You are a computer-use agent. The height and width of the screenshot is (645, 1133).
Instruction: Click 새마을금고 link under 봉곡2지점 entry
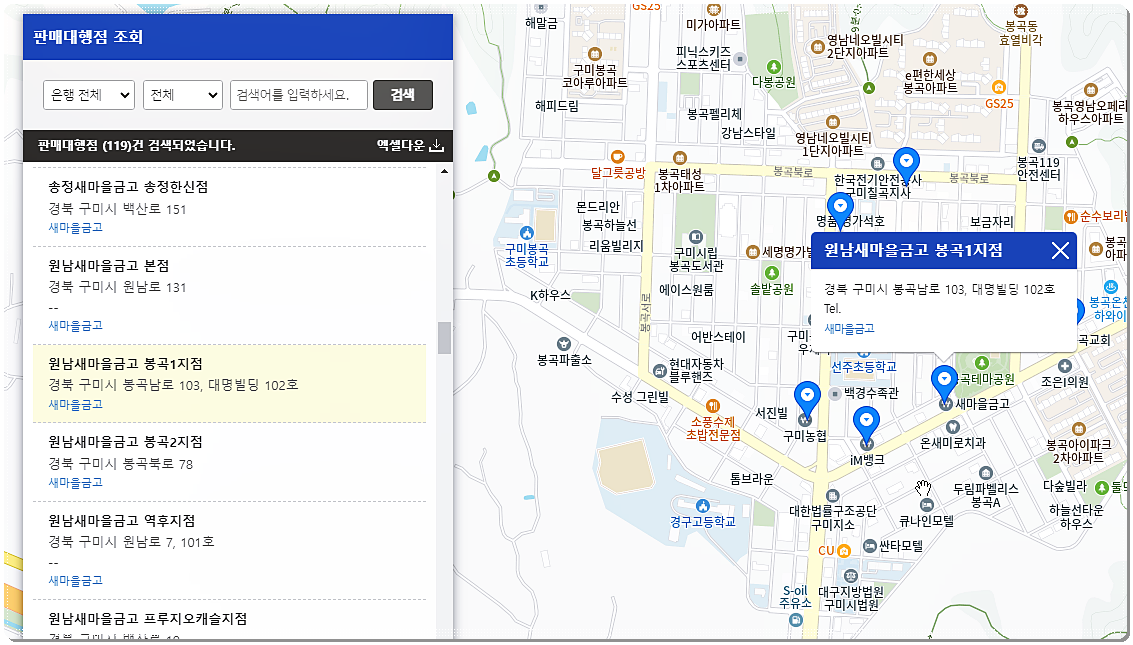pos(75,482)
